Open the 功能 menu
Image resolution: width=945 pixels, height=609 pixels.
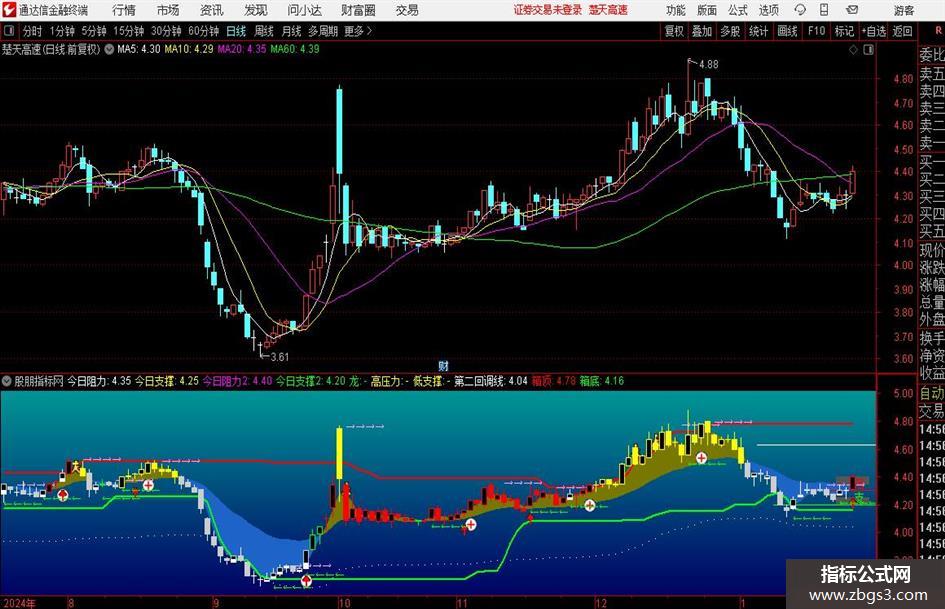[x=676, y=10]
